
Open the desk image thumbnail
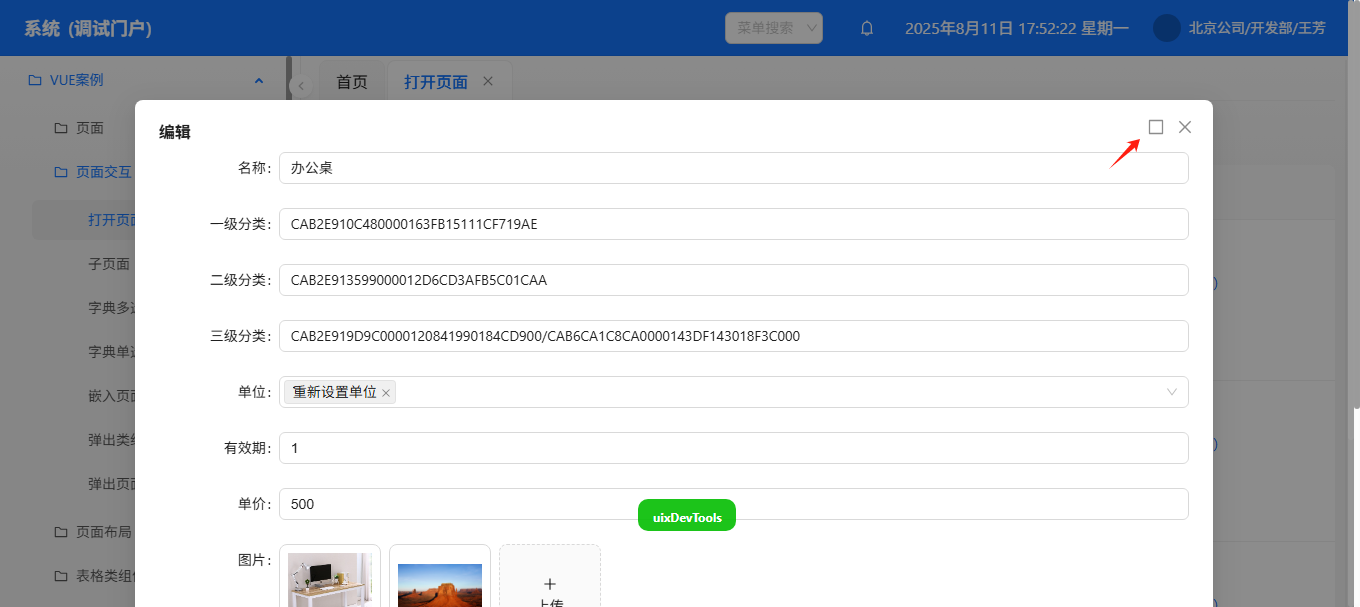pos(330,579)
